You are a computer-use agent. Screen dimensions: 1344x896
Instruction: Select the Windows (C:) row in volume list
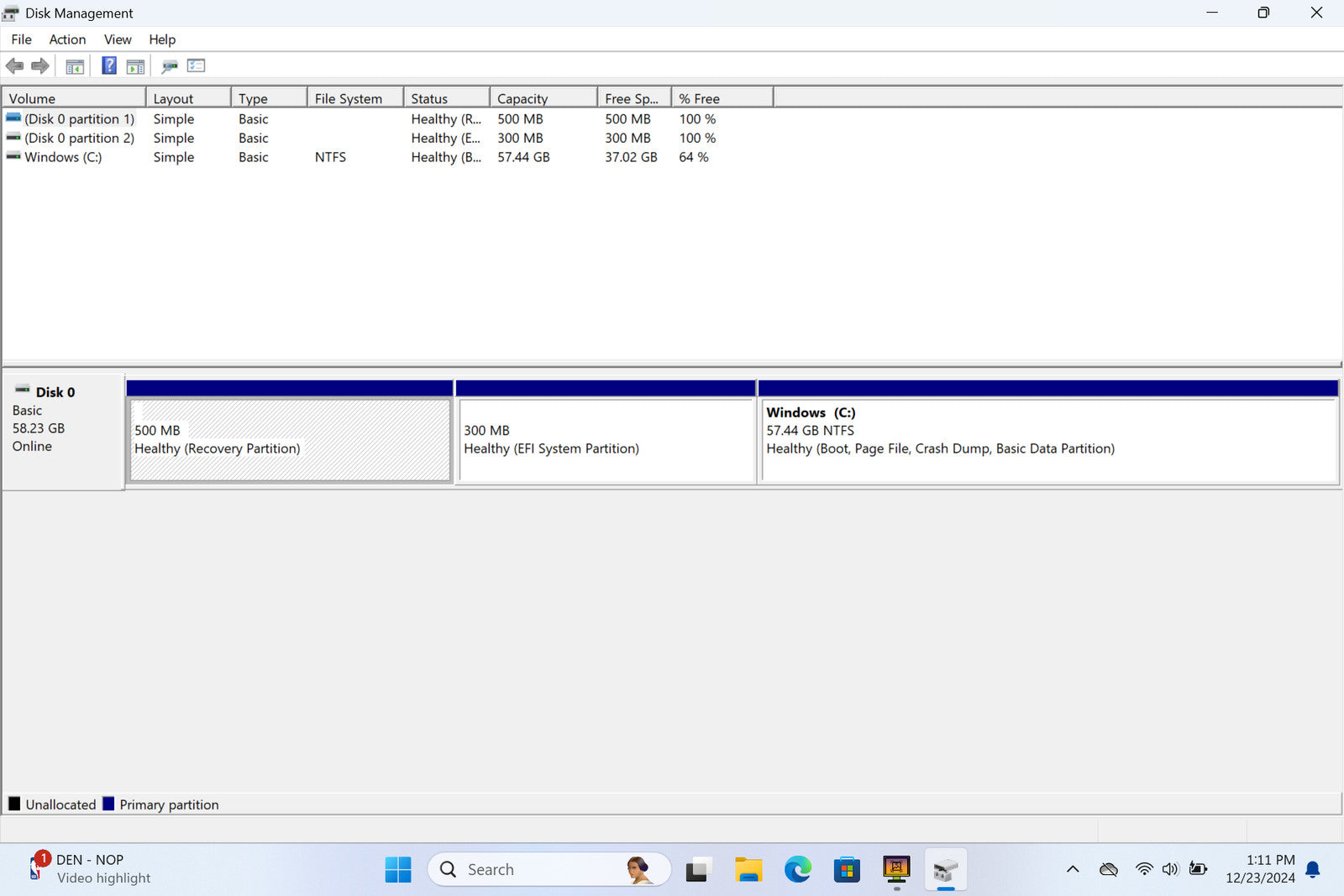(63, 157)
